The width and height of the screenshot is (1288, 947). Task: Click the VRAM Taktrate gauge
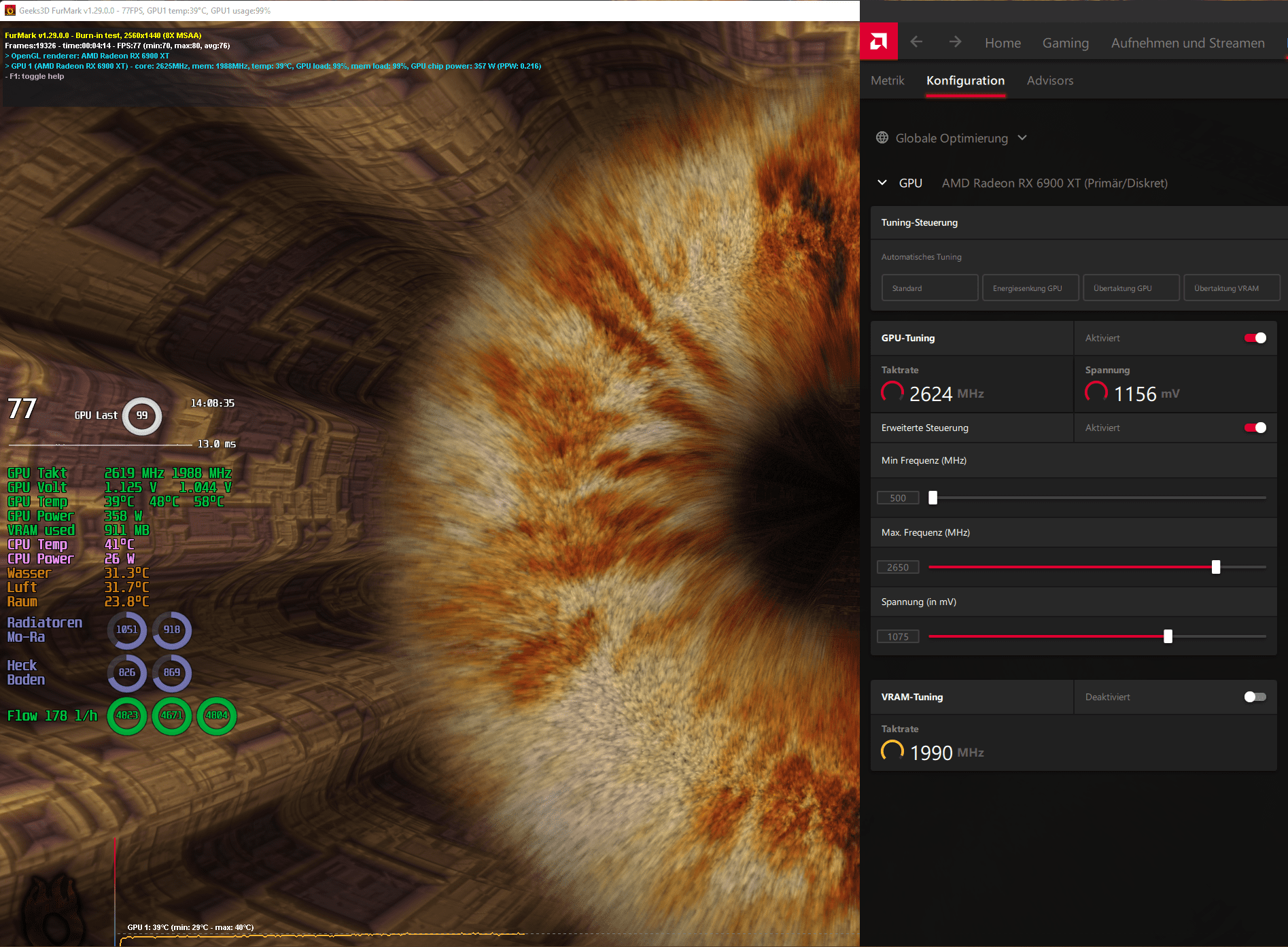click(x=892, y=751)
